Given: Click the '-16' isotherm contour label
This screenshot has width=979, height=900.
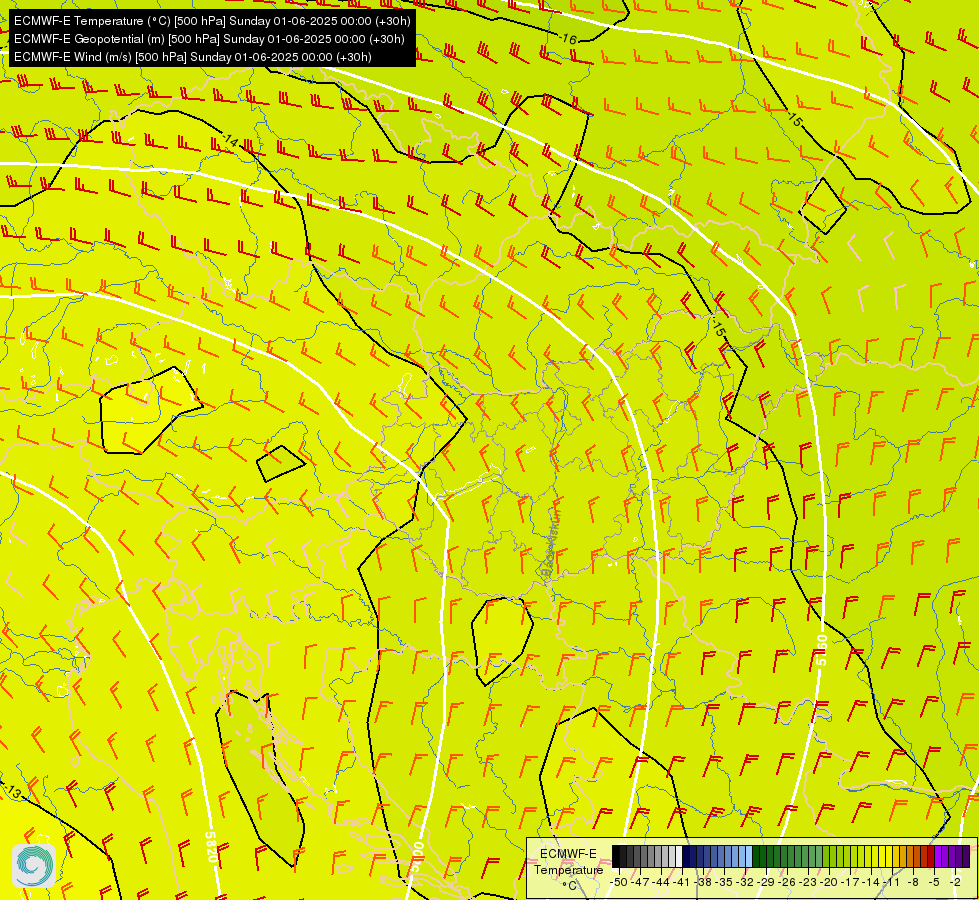Looking at the screenshot, I should point(568,39).
